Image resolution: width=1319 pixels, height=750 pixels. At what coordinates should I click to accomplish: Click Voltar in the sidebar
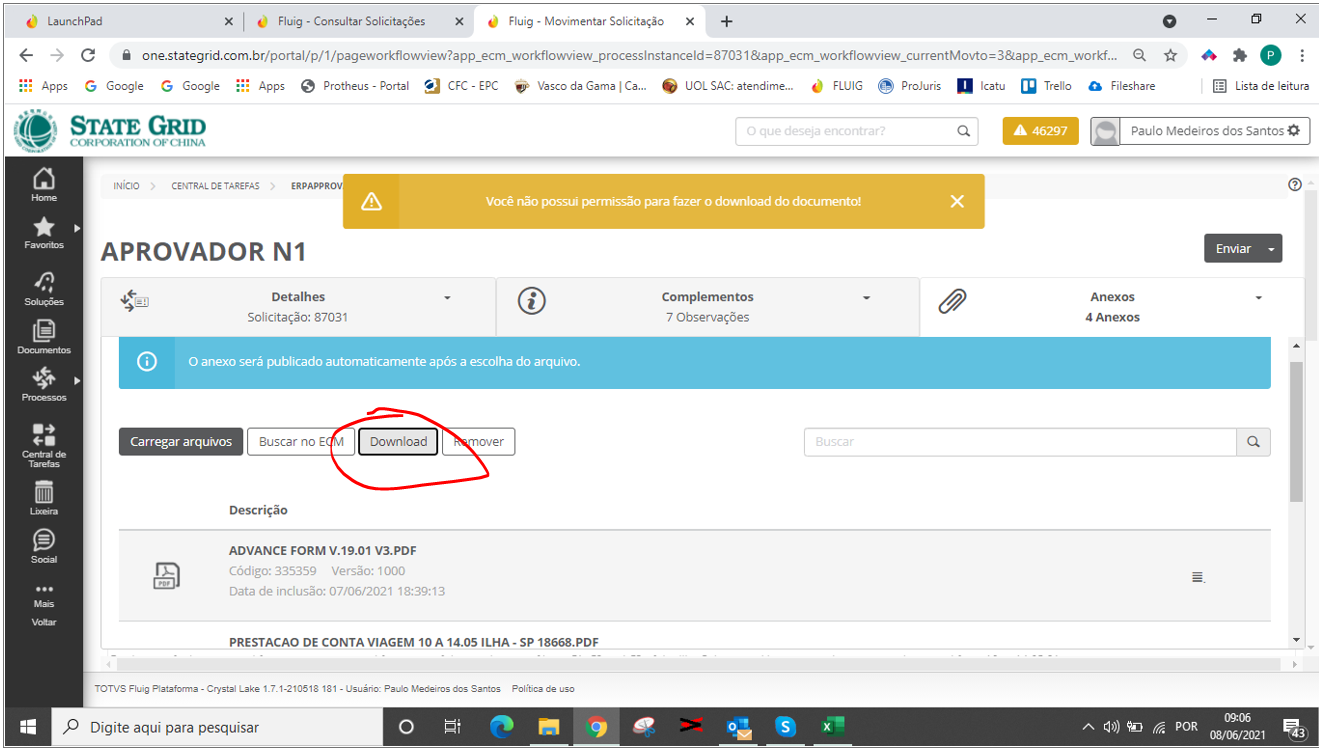click(44, 622)
